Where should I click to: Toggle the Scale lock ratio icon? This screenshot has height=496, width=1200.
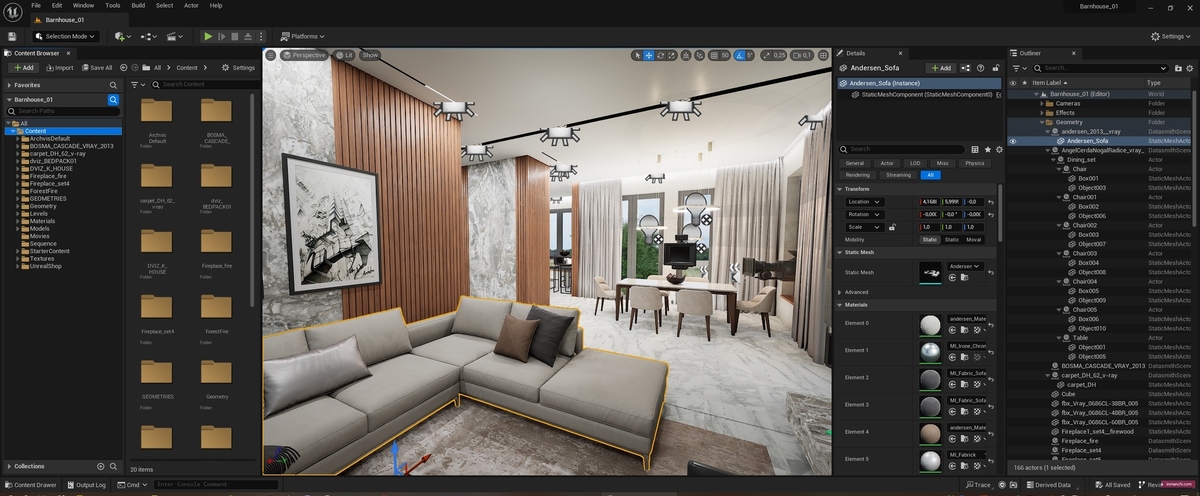tap(891, 227)
